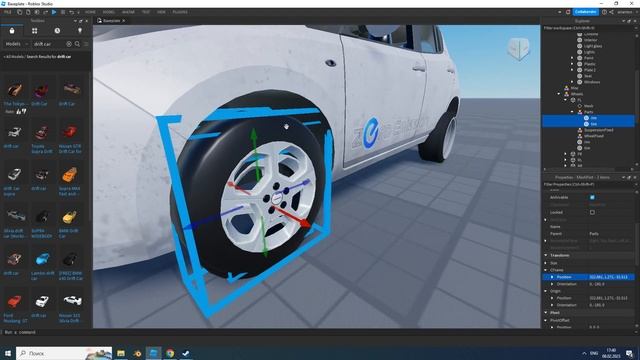
Task: Open the AVATAR ribbon tab
Action: 128,12
